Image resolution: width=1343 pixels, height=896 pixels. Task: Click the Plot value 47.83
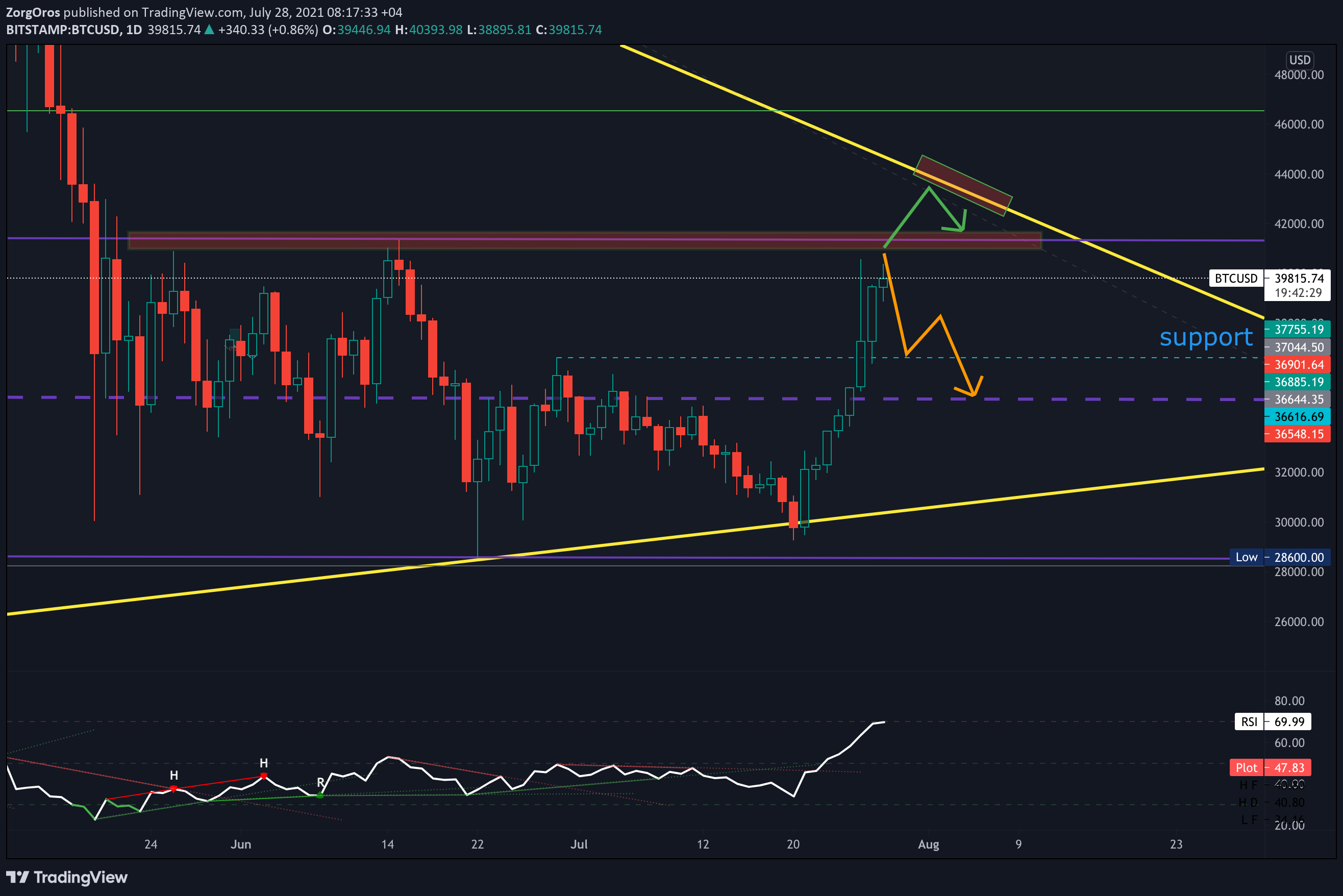1289,767
